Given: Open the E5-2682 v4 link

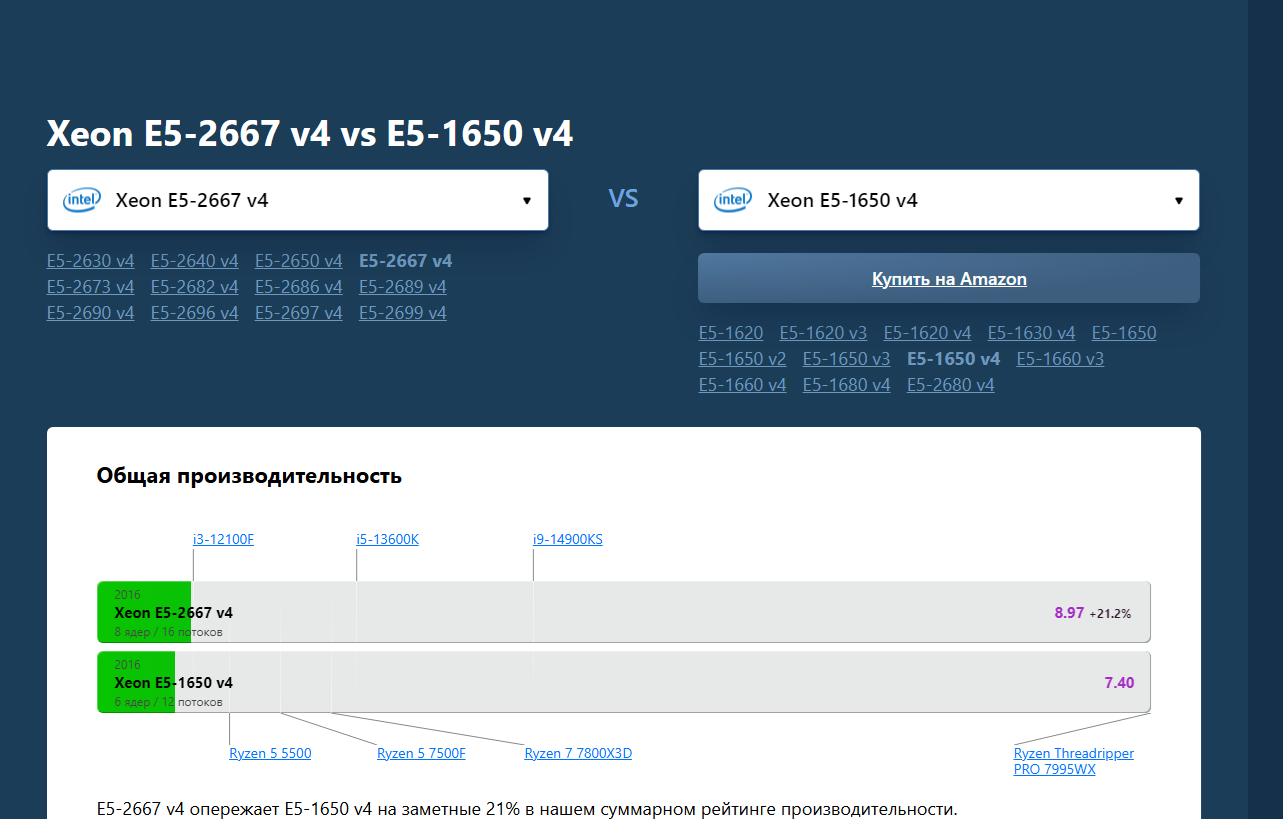Looking at the screenshot, I should pos(194,287).
